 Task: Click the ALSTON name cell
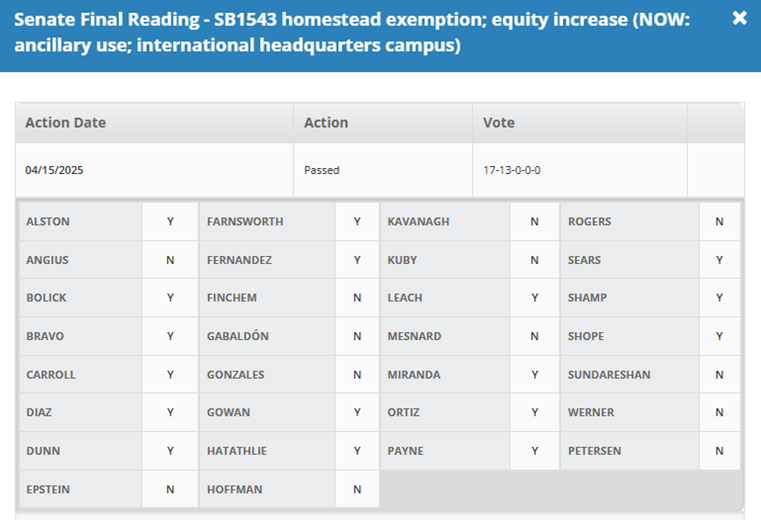point(81,221)
